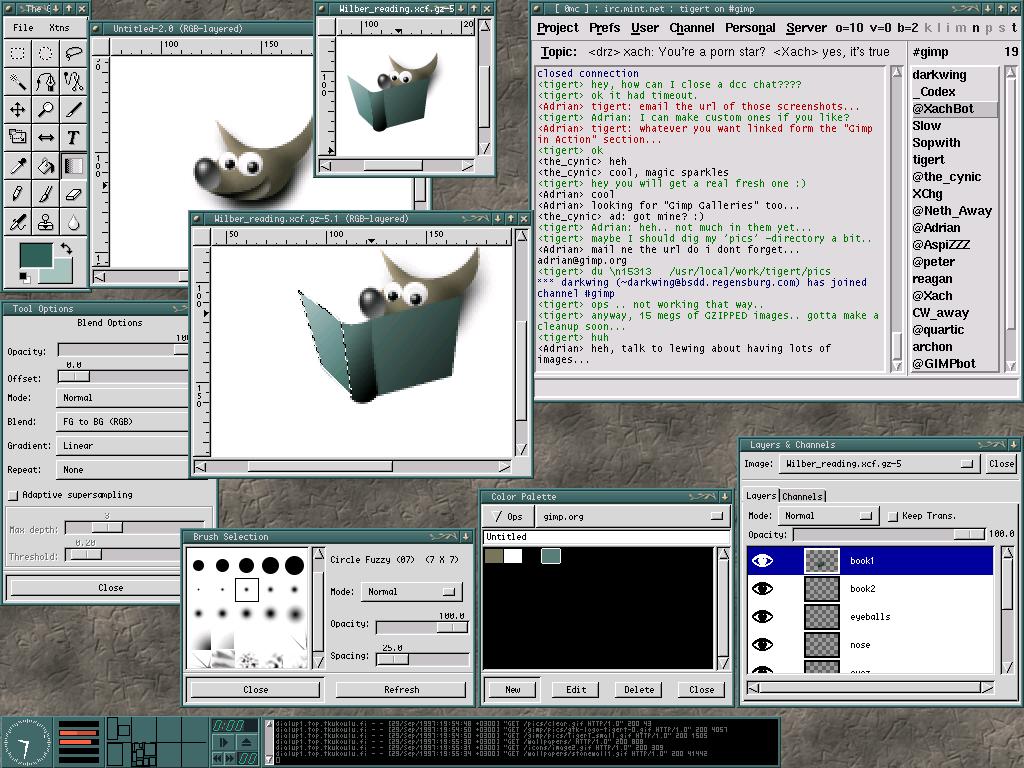Activate the Color Picker eyedropper tool
The image size is (1024, 768).
coord(17,166)
